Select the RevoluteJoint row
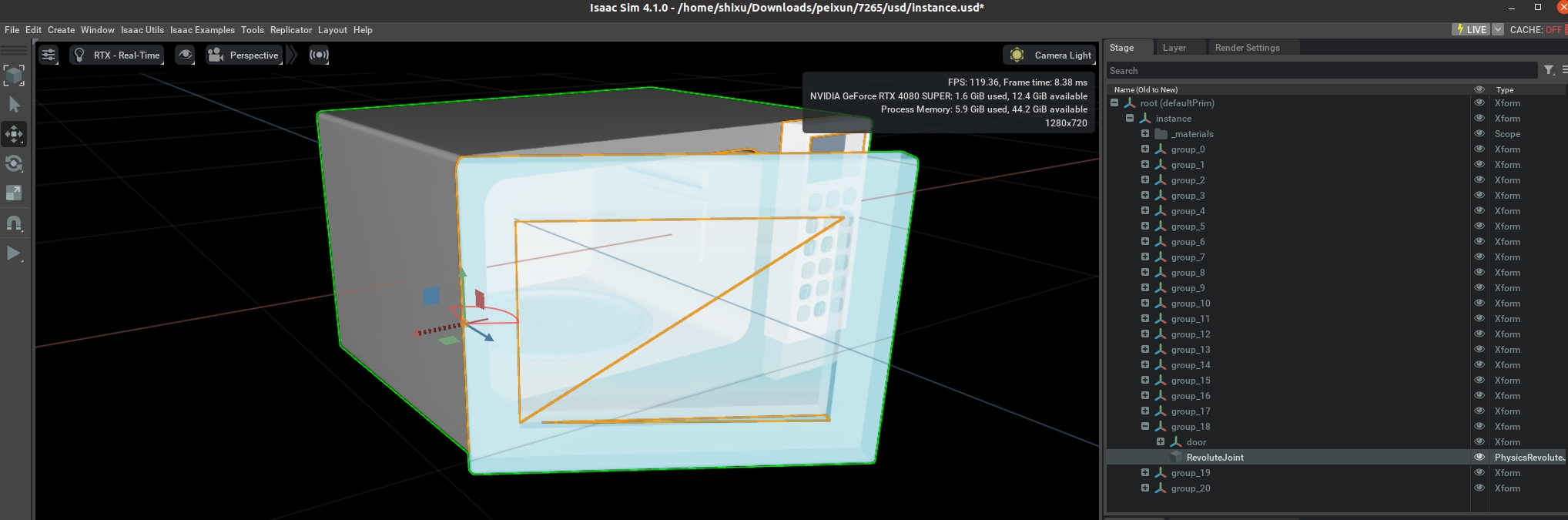This screenshot has height=520, width=1568. click(1336, 457)
